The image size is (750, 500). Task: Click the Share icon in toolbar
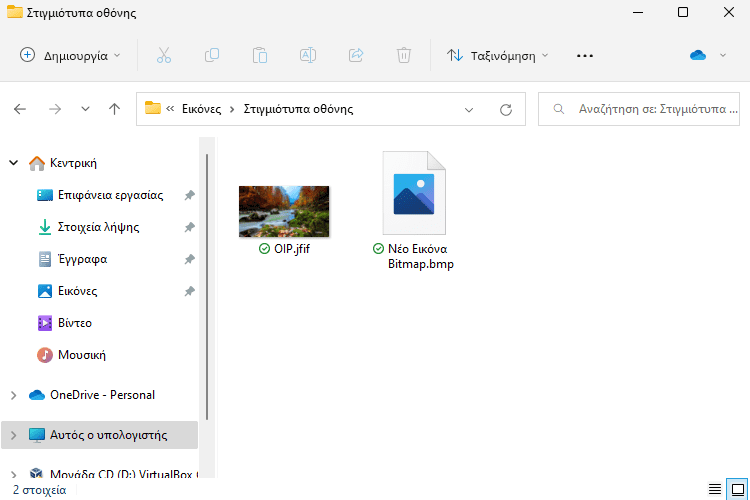(356, 56)
